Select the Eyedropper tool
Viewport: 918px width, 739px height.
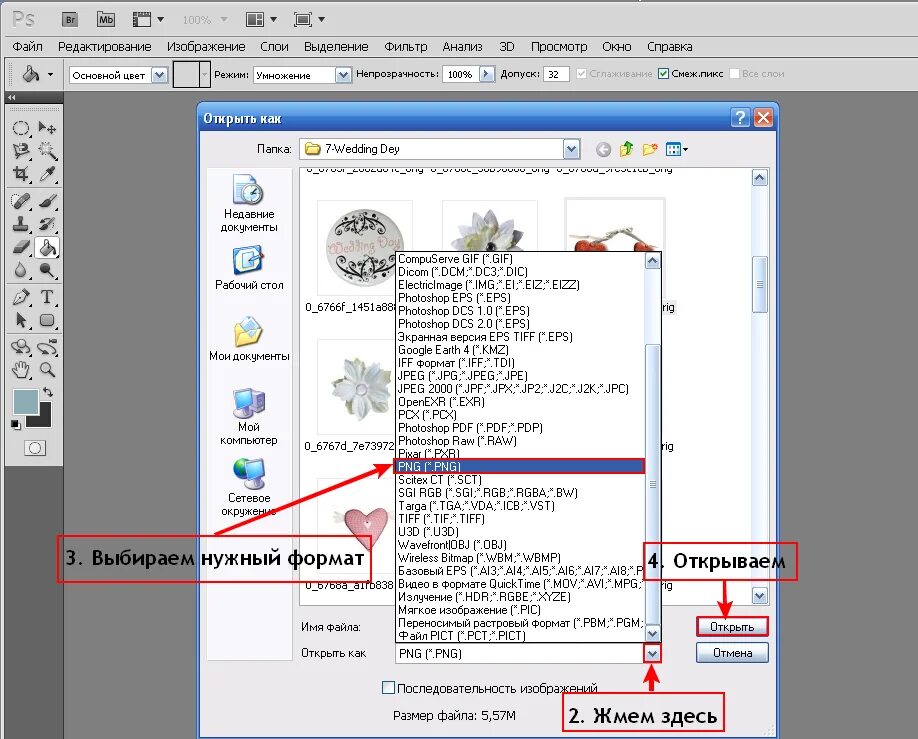pyautogui.click(x=47, y=173)
